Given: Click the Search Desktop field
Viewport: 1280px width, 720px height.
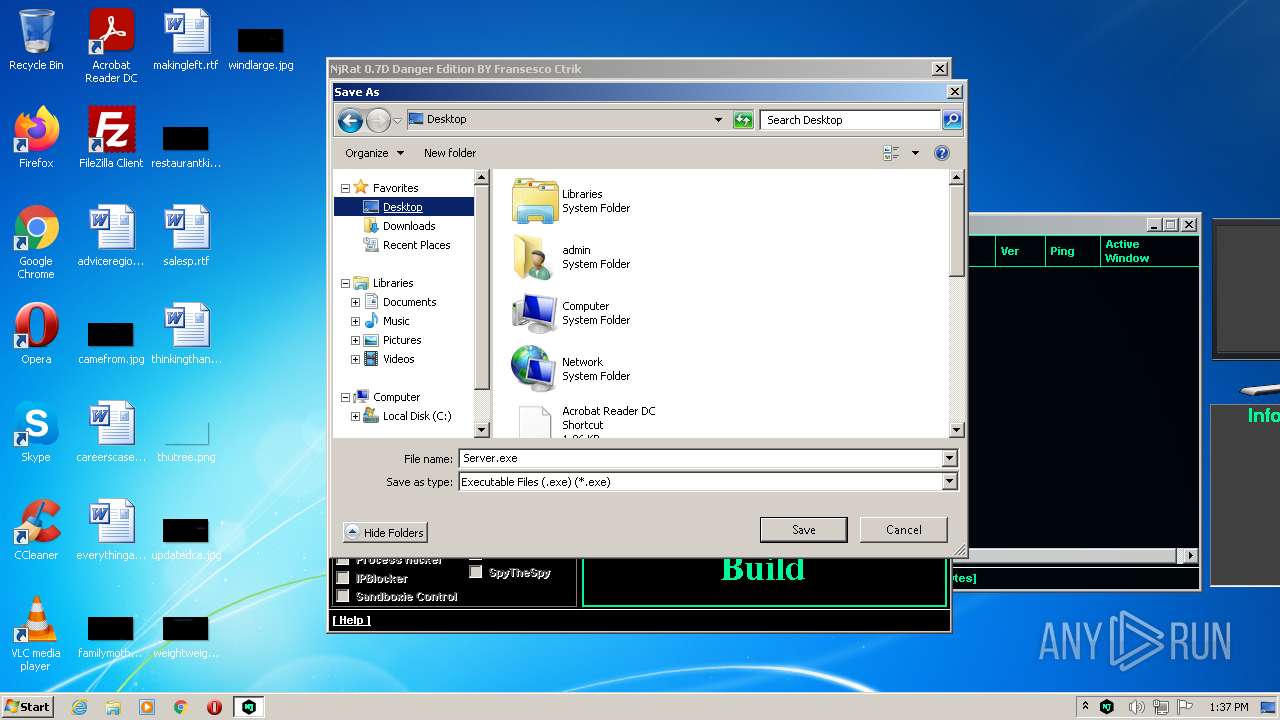Looking at the screenshot, I should 850,120.
